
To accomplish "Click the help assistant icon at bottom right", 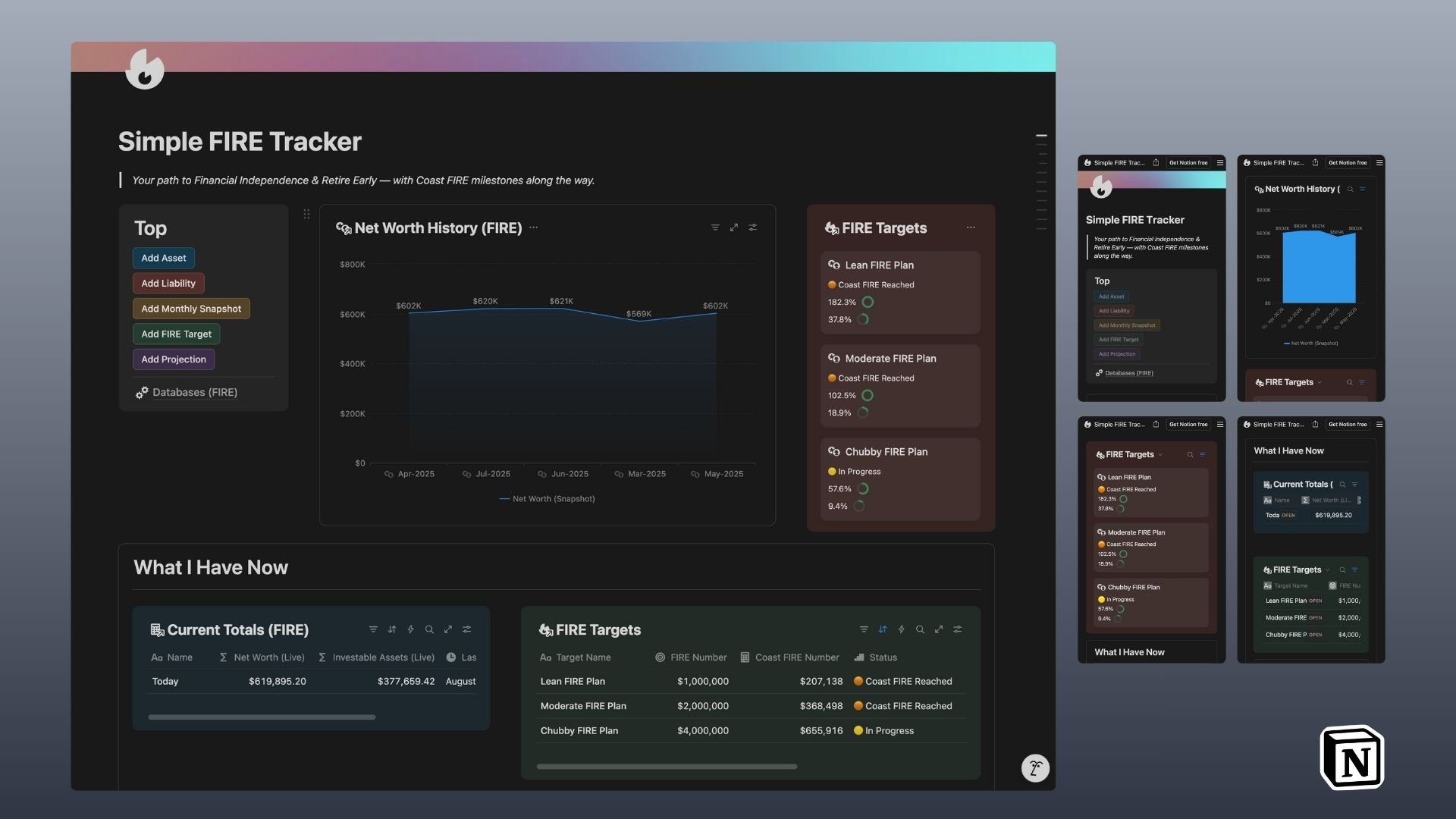I will [1034, 768].
